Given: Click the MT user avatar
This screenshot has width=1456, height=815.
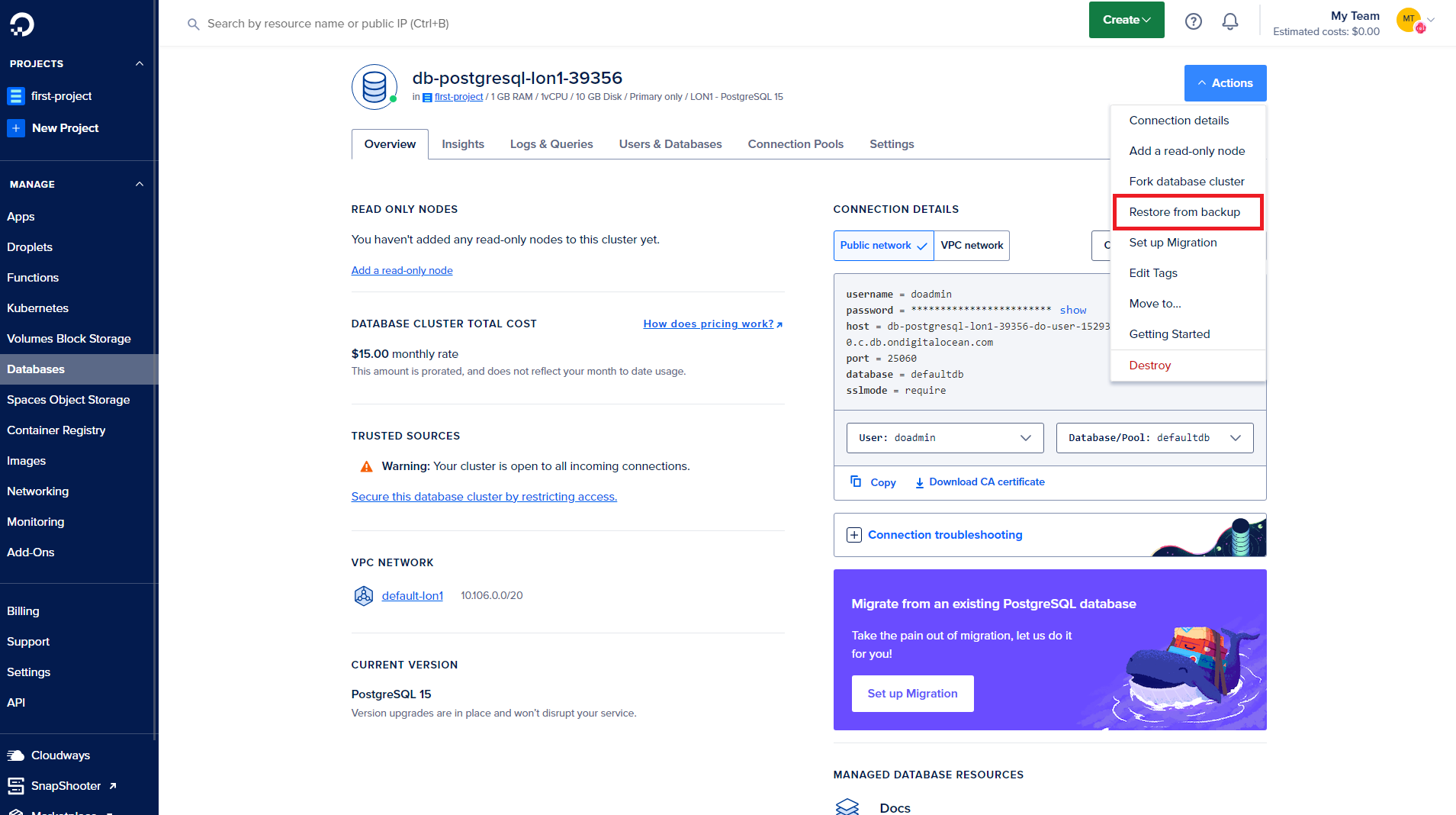Looking at the screenshot, I should pos(1408,19).
